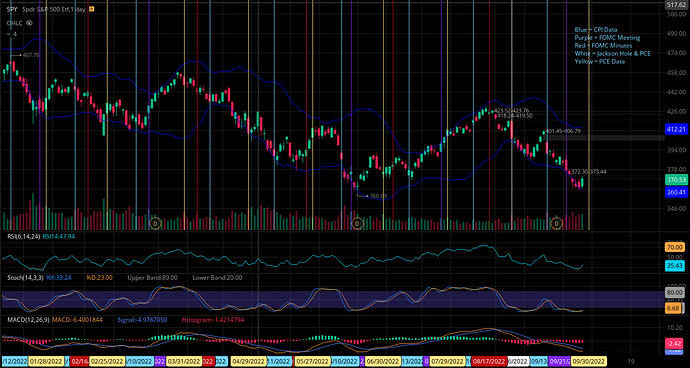Screen dimensions: 690x368
Task: Click the 401.45-406.79 gap annotation
Action: tap(563, 131)
